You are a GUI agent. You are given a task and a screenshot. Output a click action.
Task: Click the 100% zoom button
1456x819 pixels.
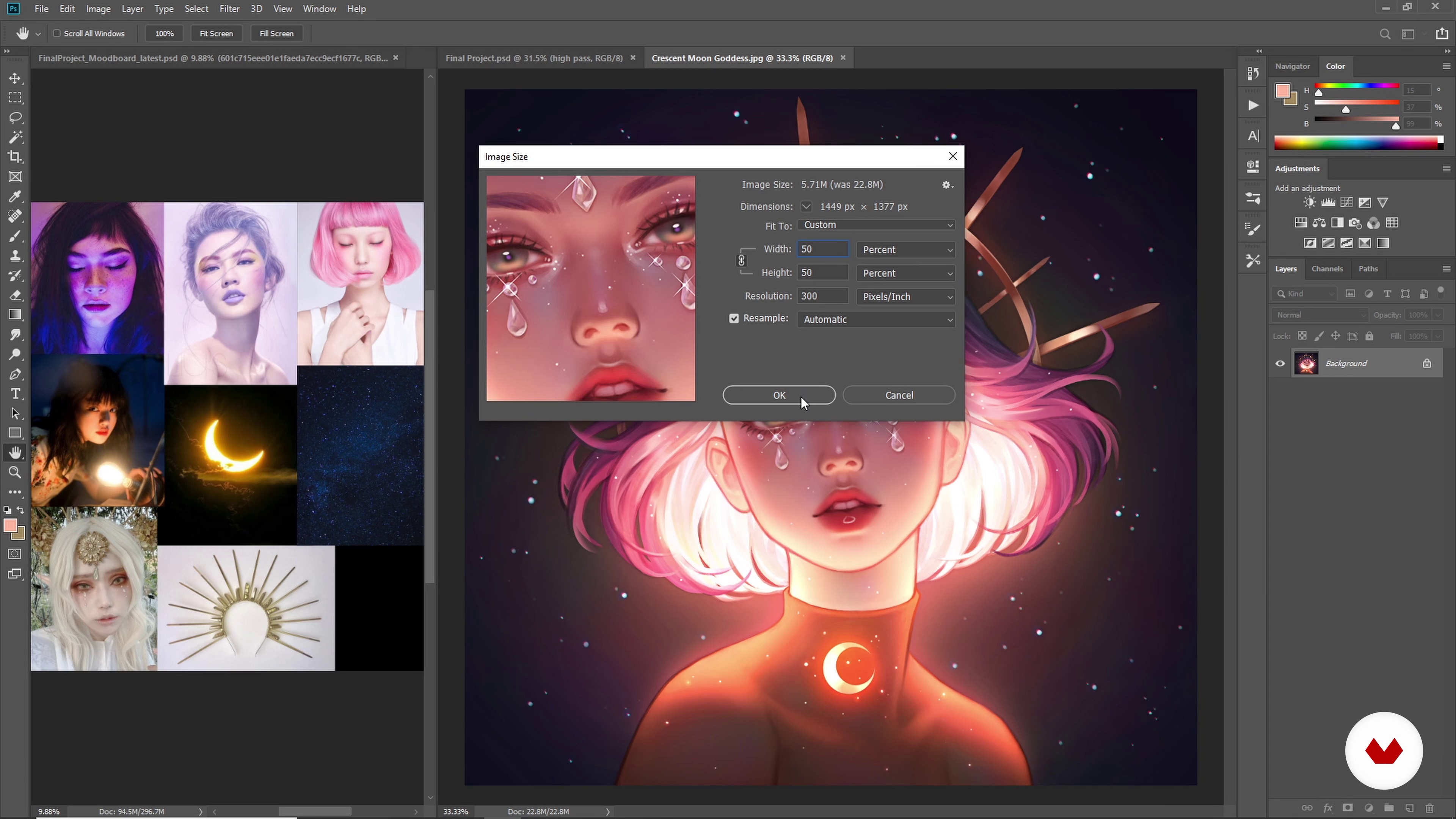pyautogui.click(x=165, y=33)
